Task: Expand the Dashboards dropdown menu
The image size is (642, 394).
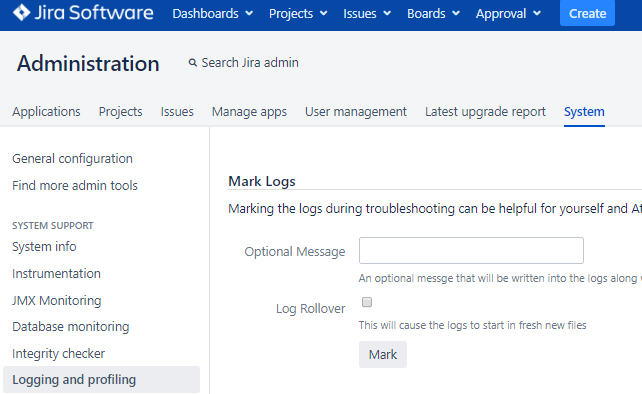Action: [x=212, y=14]
